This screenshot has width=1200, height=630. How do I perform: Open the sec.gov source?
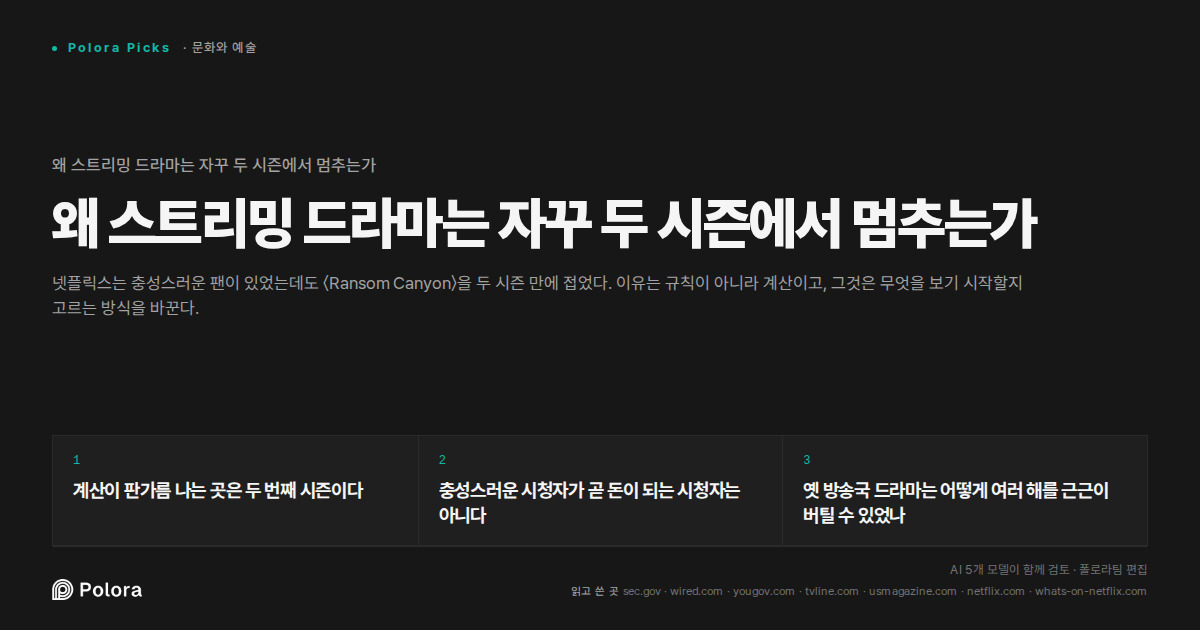point(642,591)
